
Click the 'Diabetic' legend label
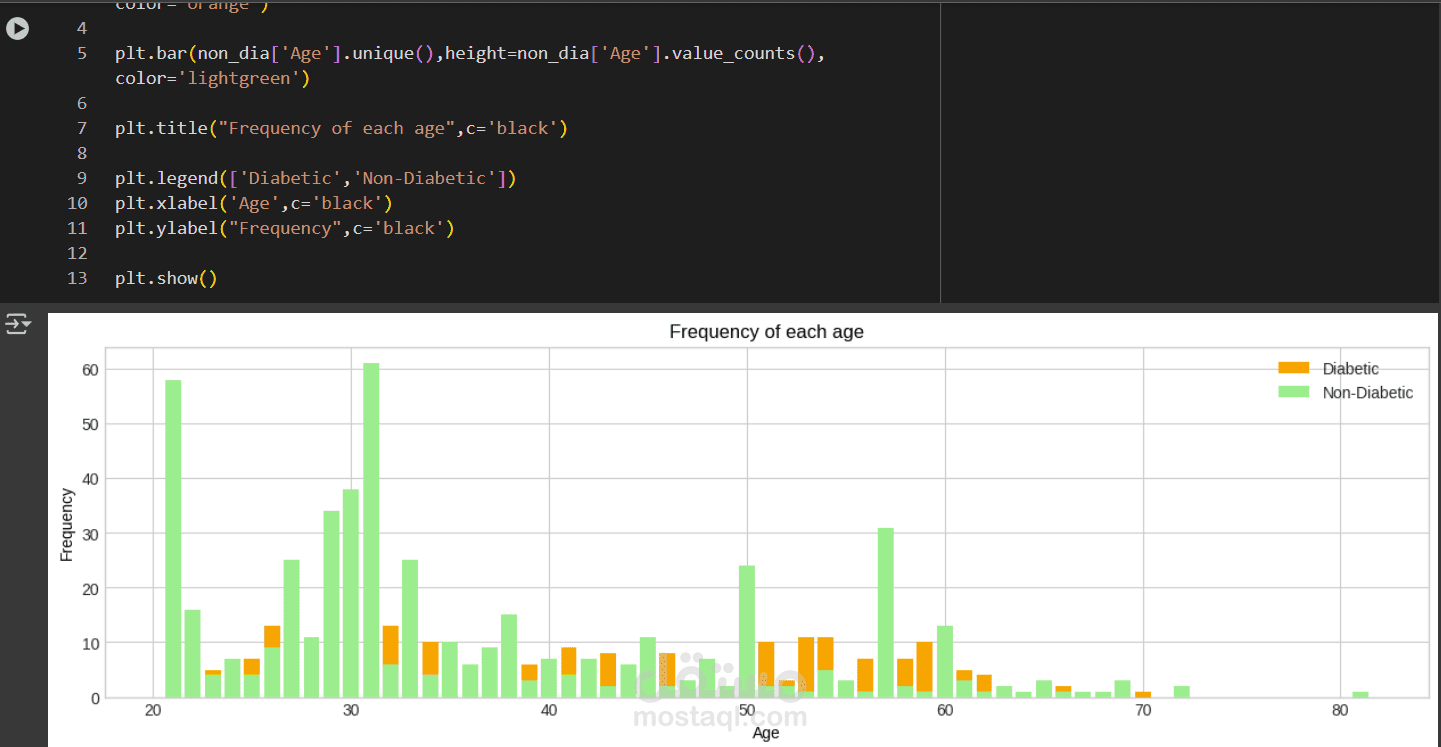coord(1350,369)
